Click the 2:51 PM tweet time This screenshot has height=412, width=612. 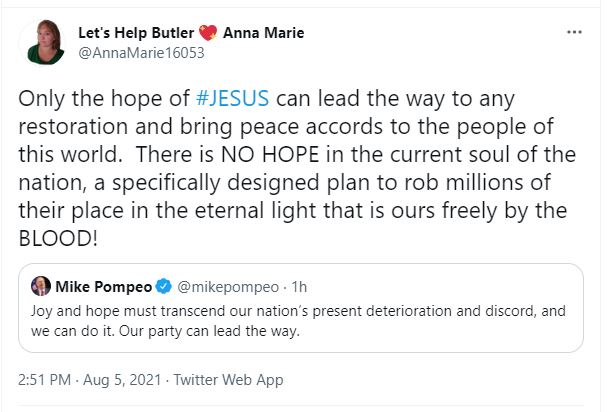tap(47, 380)
